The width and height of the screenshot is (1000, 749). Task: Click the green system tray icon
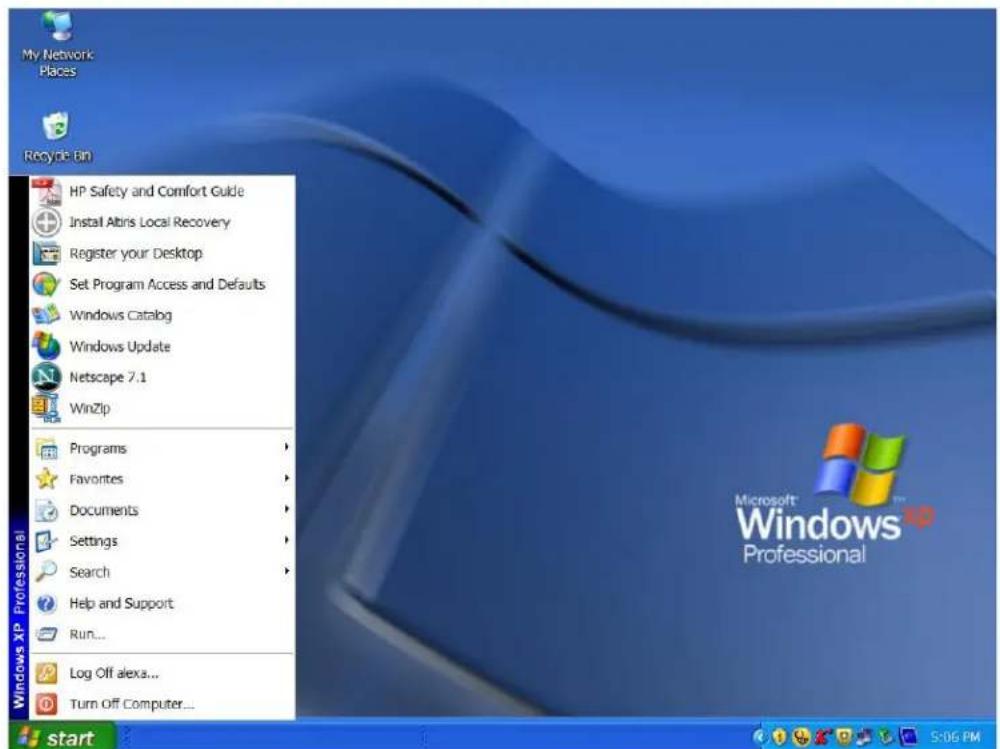[x=886, y=737]
